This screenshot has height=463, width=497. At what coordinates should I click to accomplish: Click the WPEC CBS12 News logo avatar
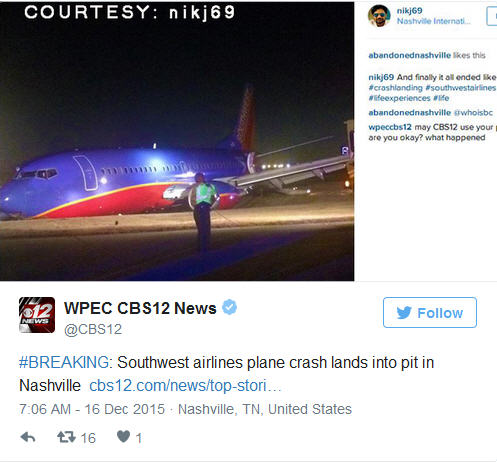[x=37, y=315]
